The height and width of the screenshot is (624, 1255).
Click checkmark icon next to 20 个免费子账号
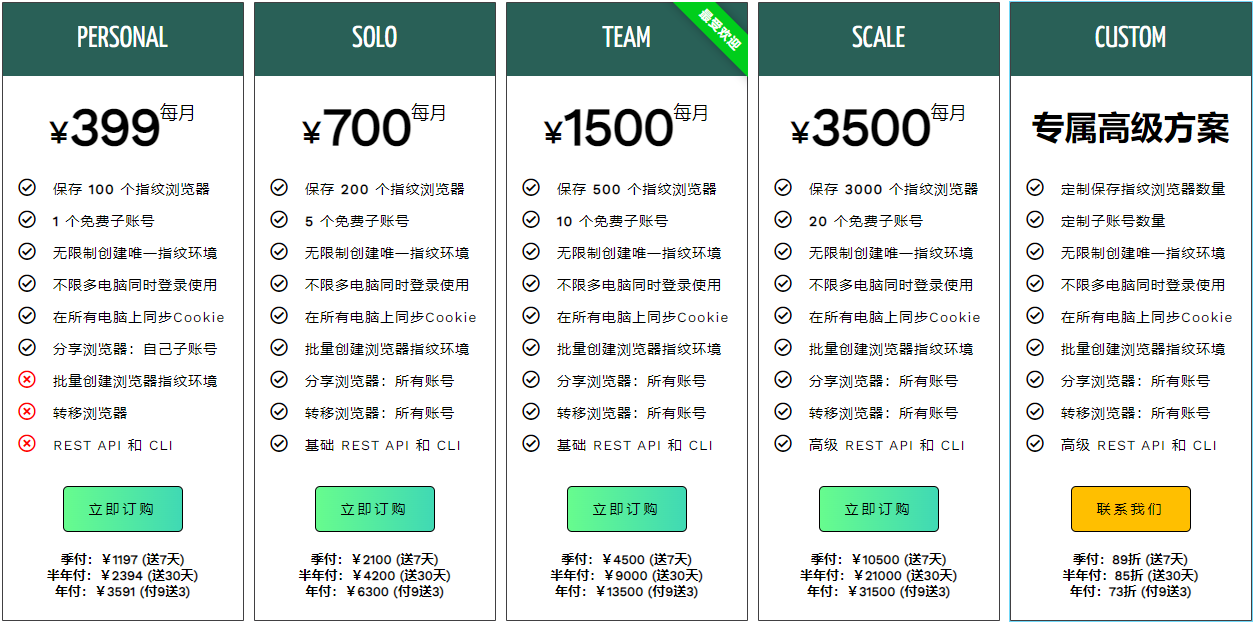[x=783, y=220]
